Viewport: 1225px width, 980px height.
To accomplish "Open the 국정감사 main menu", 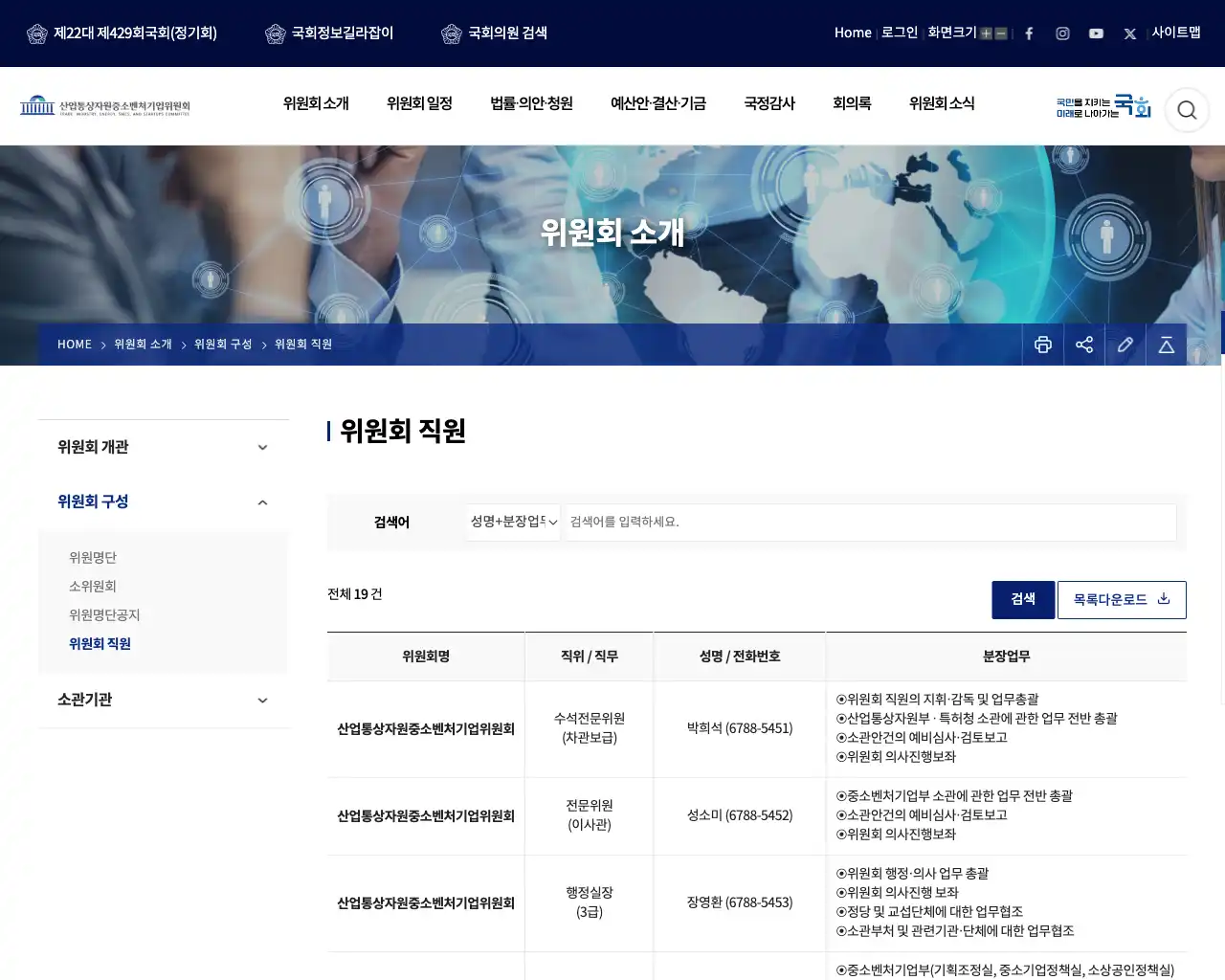I will (x=769, y=103).
